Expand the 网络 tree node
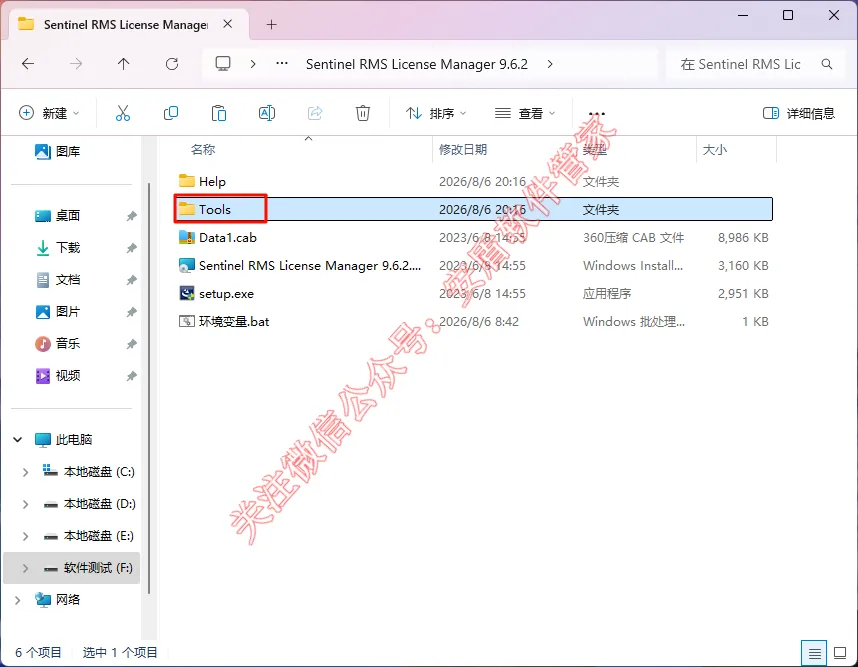The width and height of the screenshot is (858, 667). click(x=18, y=600)
